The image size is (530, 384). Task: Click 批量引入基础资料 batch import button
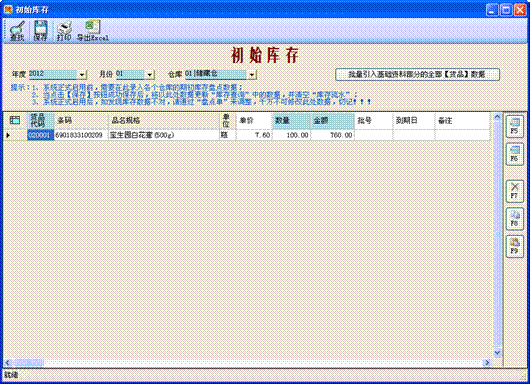point(417,74)
